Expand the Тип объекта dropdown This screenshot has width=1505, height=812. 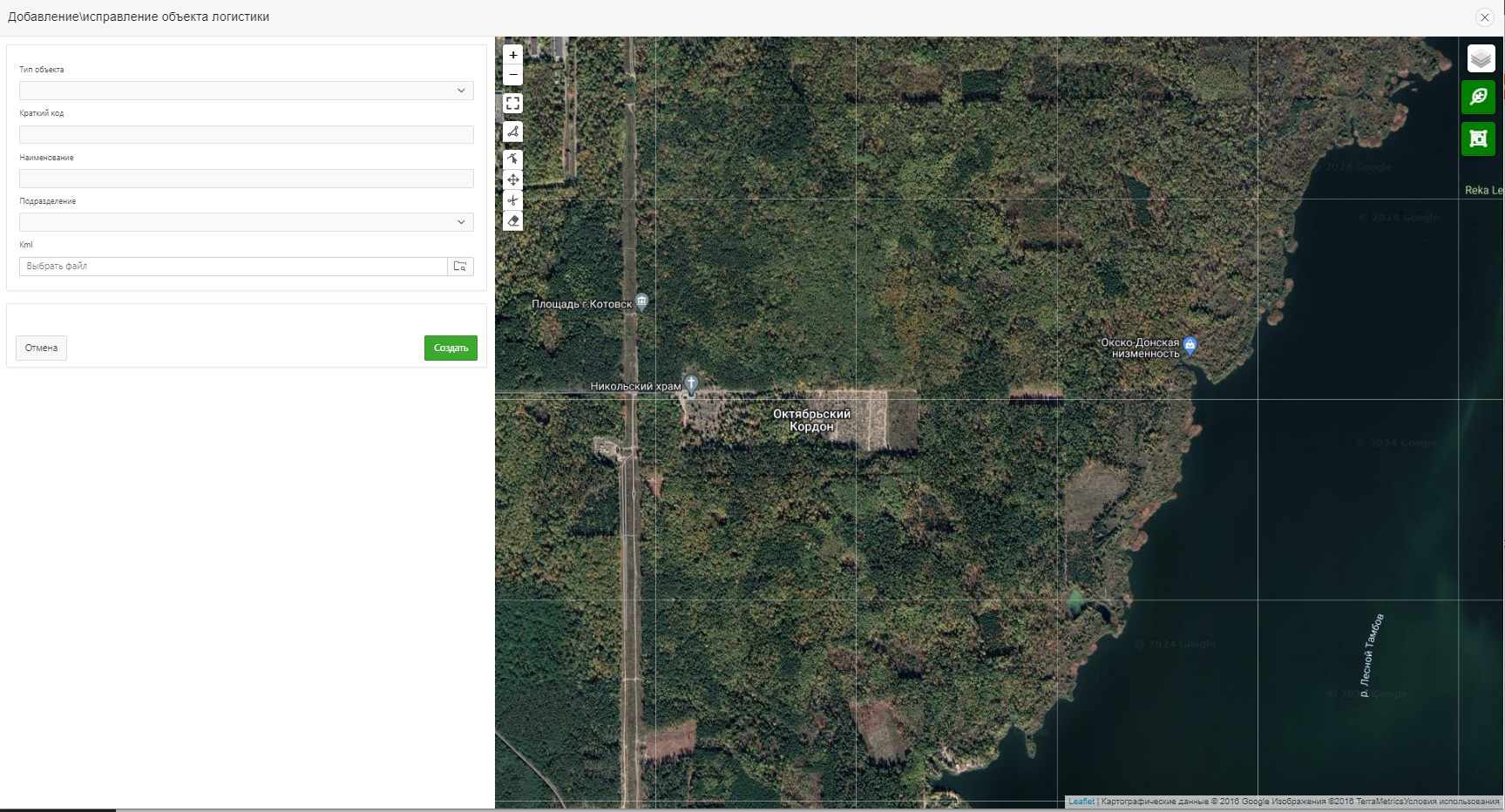247,91
